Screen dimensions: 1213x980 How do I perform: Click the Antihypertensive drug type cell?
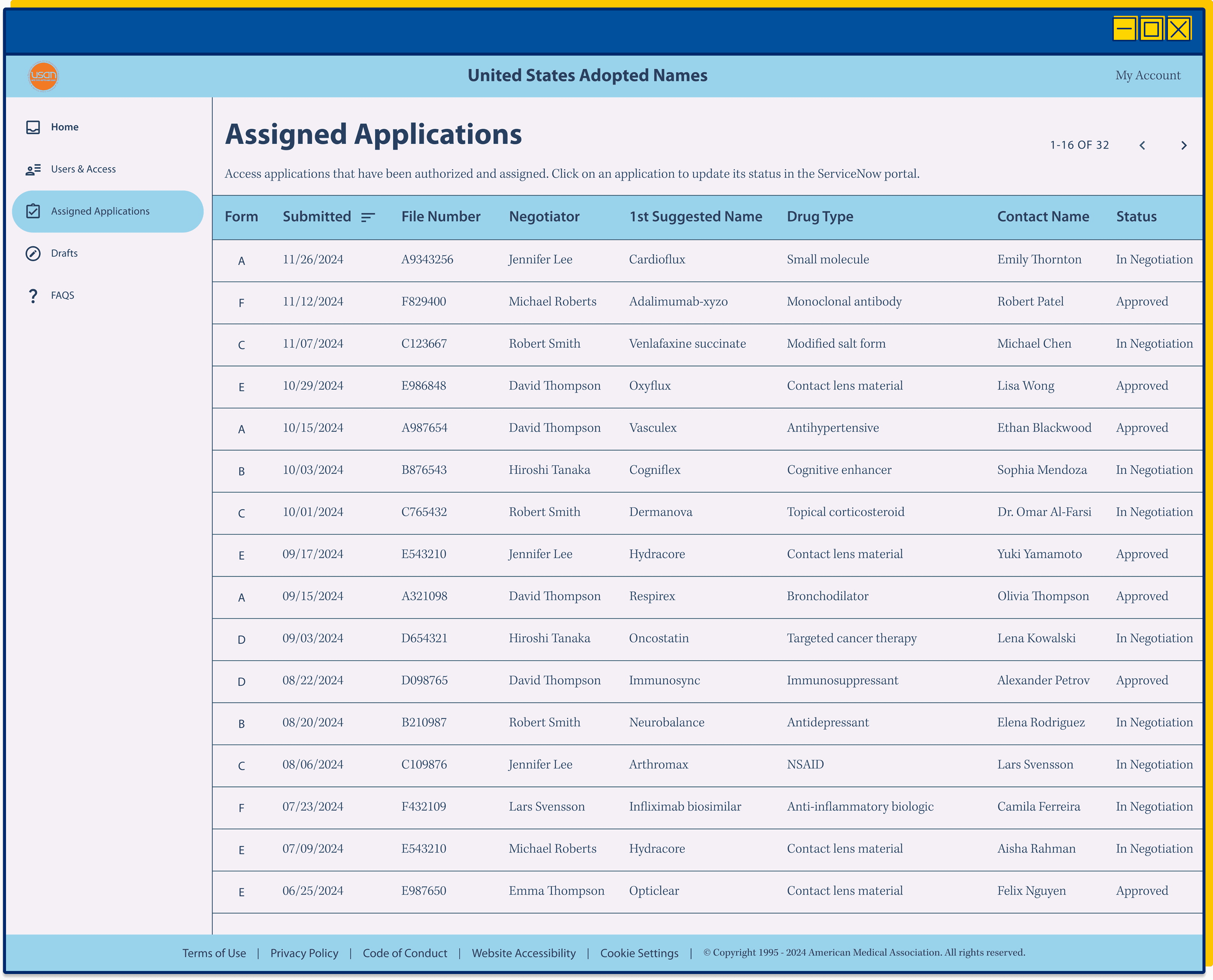pos(833,428)
